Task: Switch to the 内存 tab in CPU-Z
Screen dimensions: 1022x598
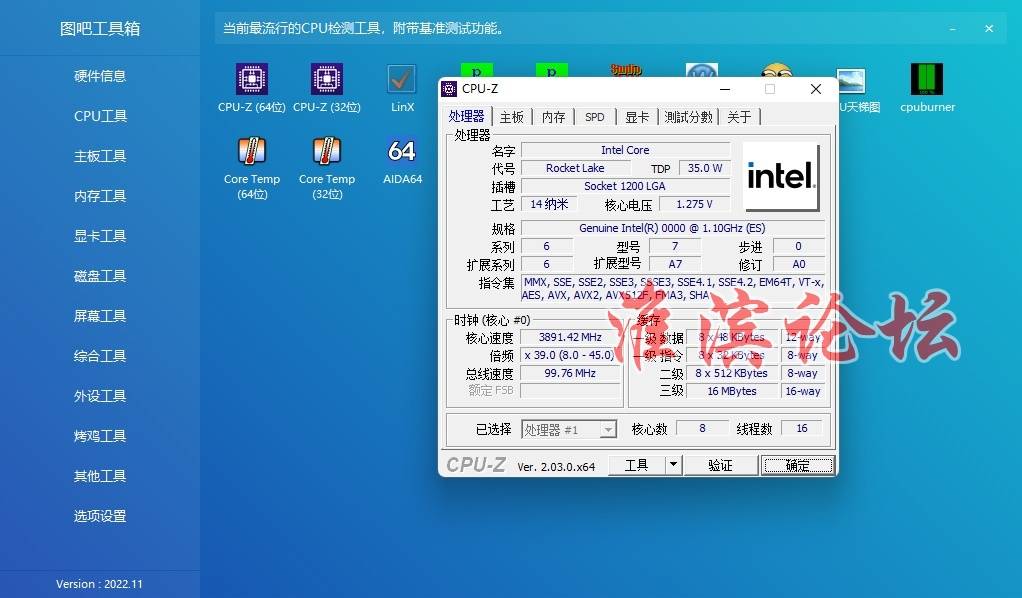Action: (553, 117)
